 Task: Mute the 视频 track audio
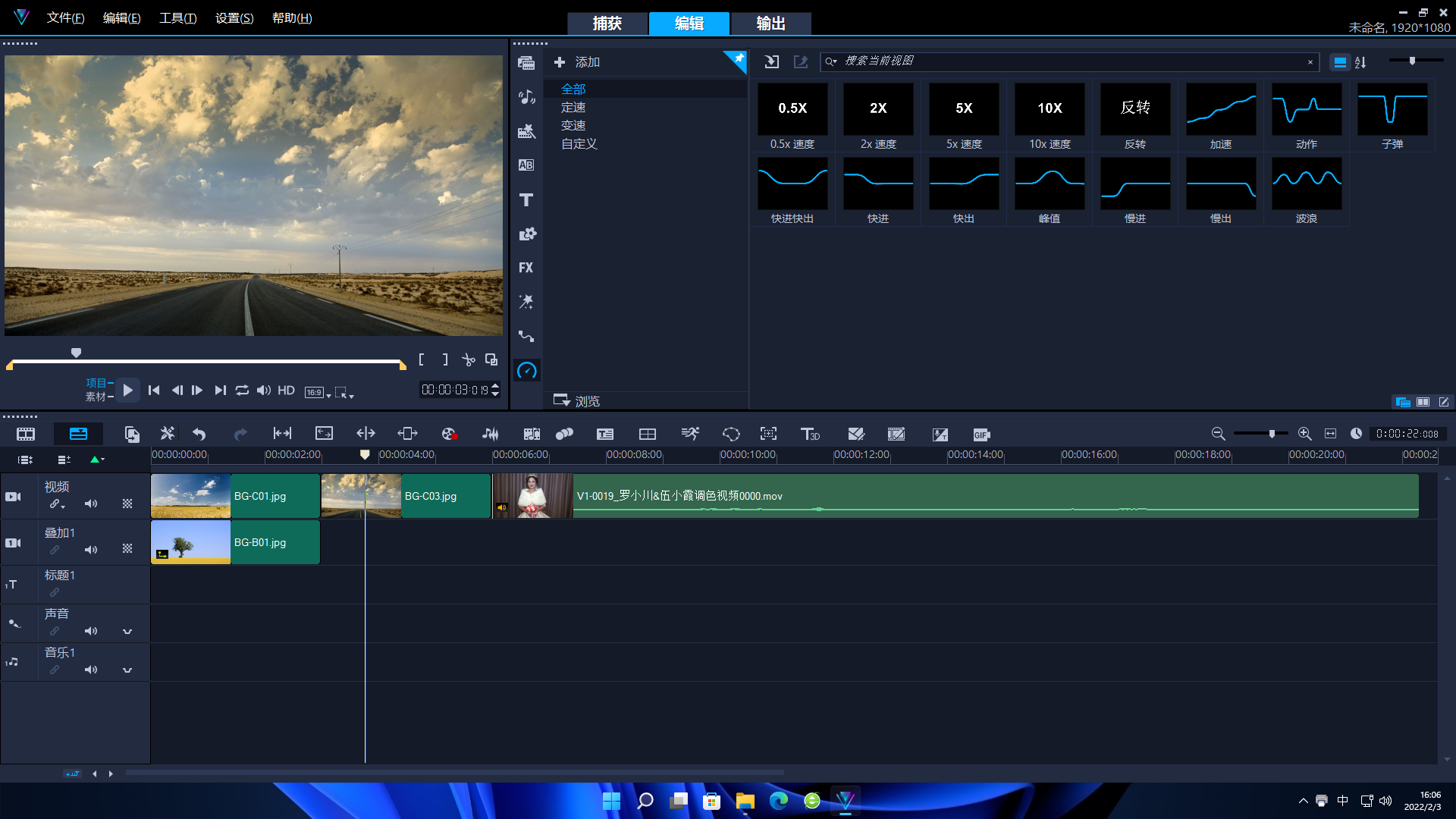click(x=91, y=504)
